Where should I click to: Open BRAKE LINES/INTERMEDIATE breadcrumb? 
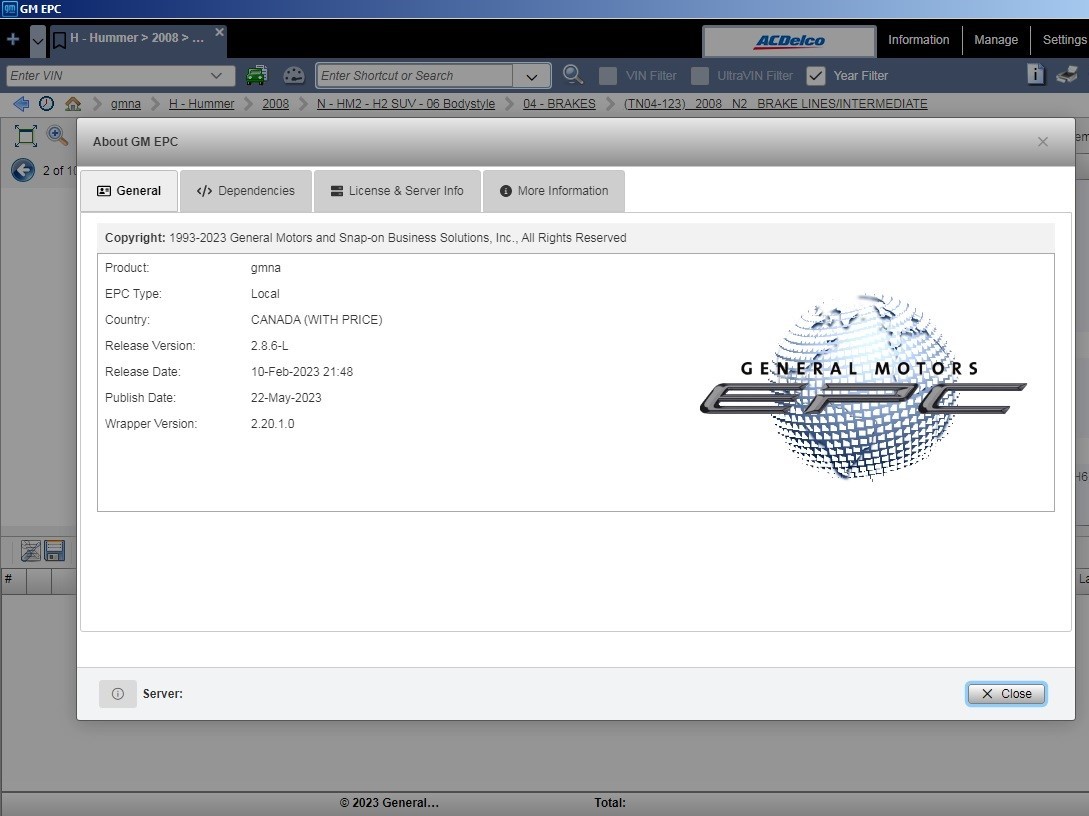pyautogui.click(x=775, y=103)
